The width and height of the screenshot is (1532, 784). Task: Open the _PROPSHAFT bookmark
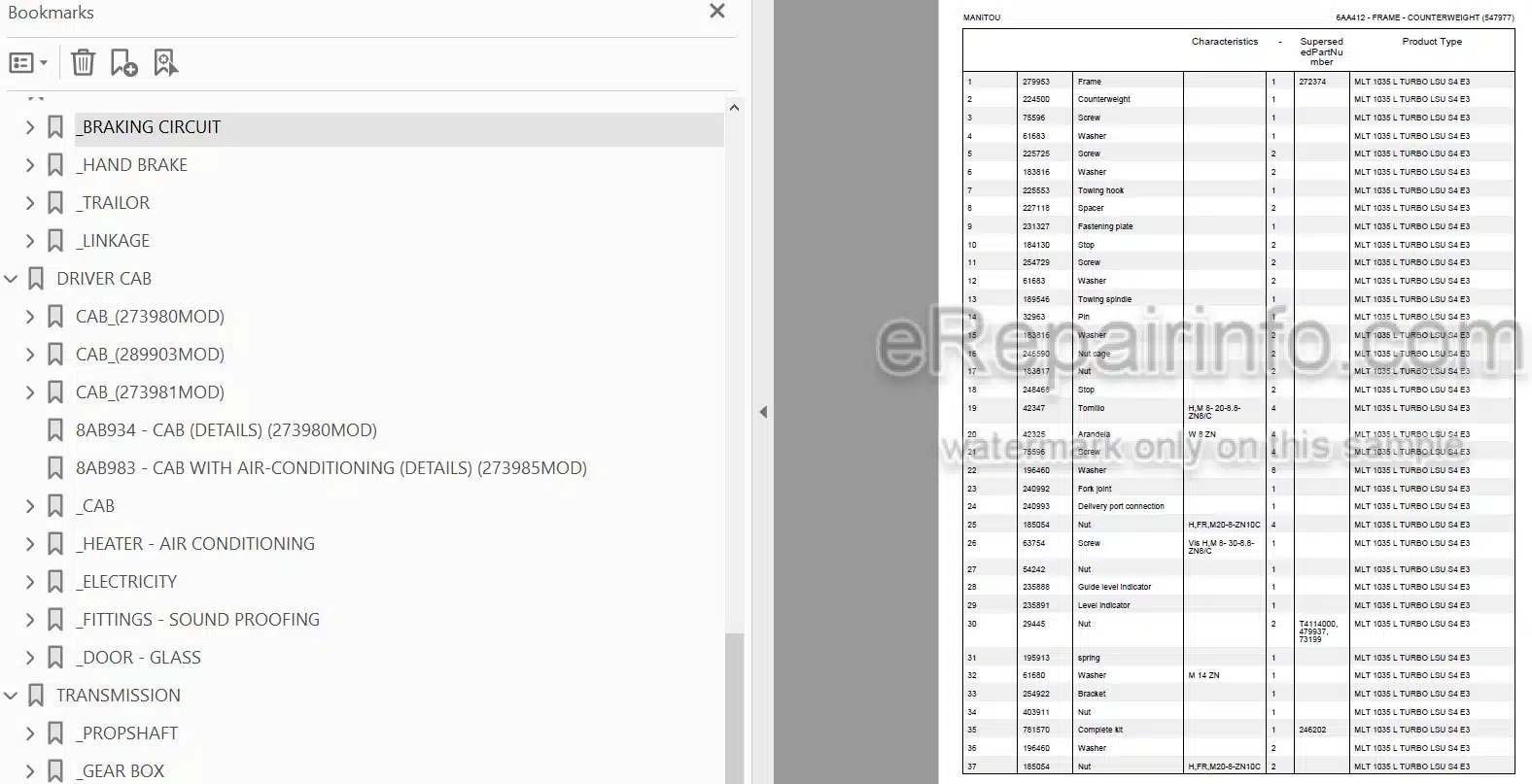127,733
